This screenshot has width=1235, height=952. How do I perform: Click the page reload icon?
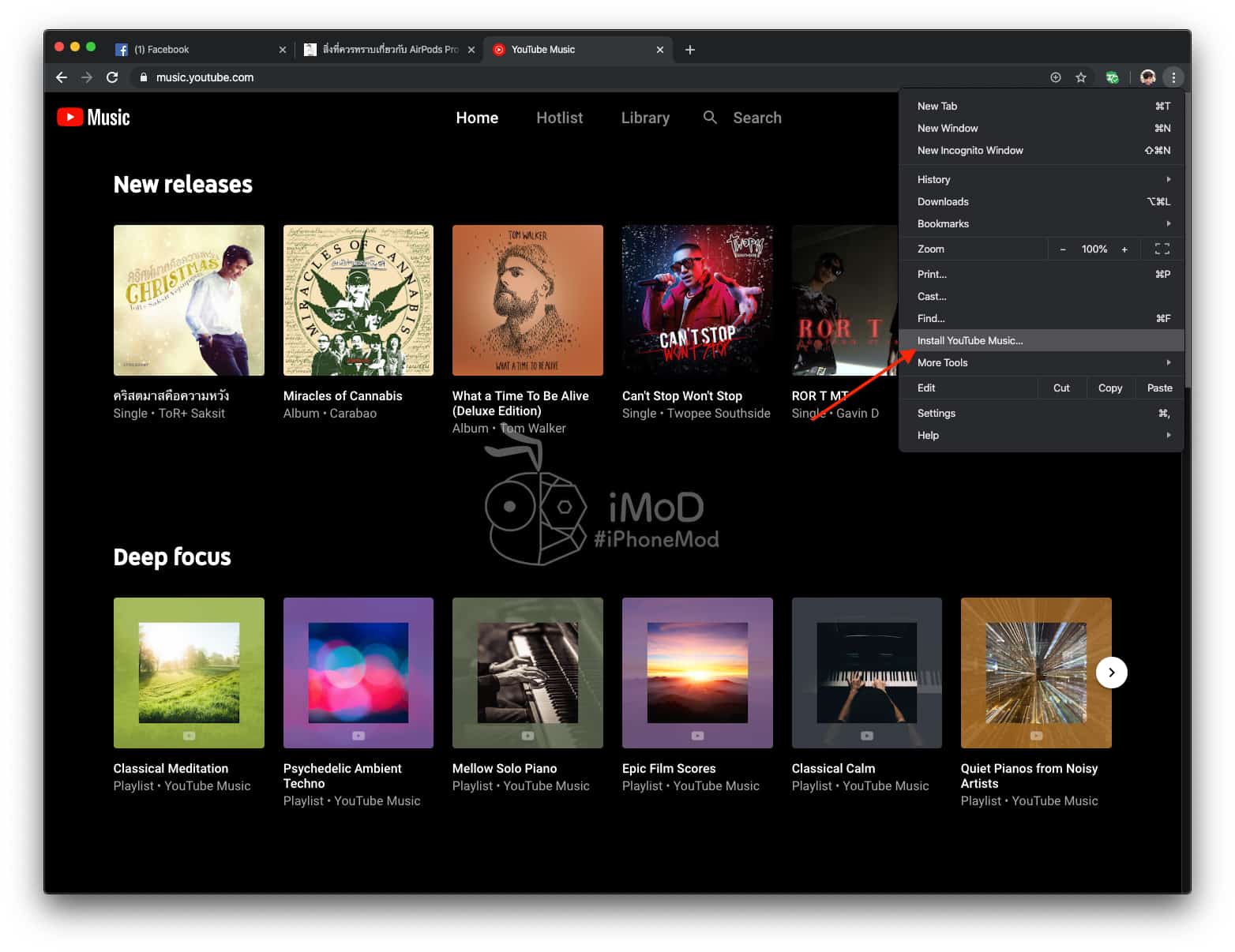click(x=112, y=77)
